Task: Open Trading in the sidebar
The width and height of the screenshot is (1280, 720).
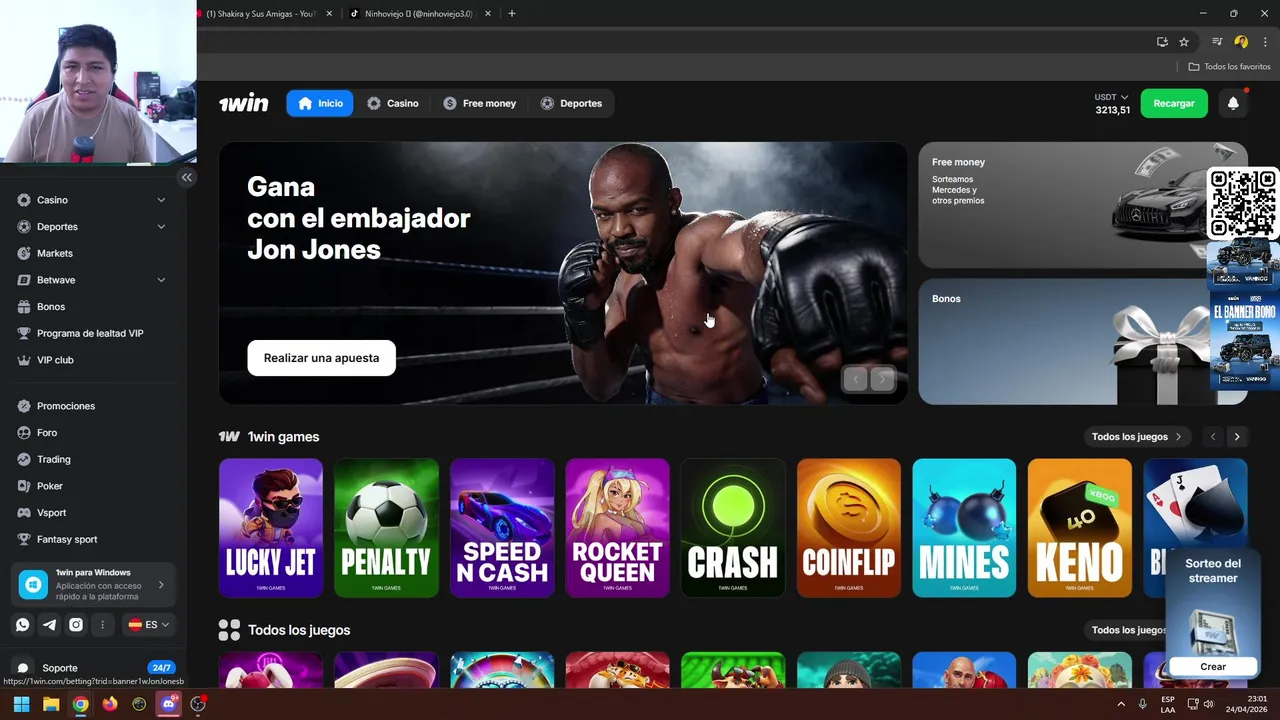Action: point(53,459)
